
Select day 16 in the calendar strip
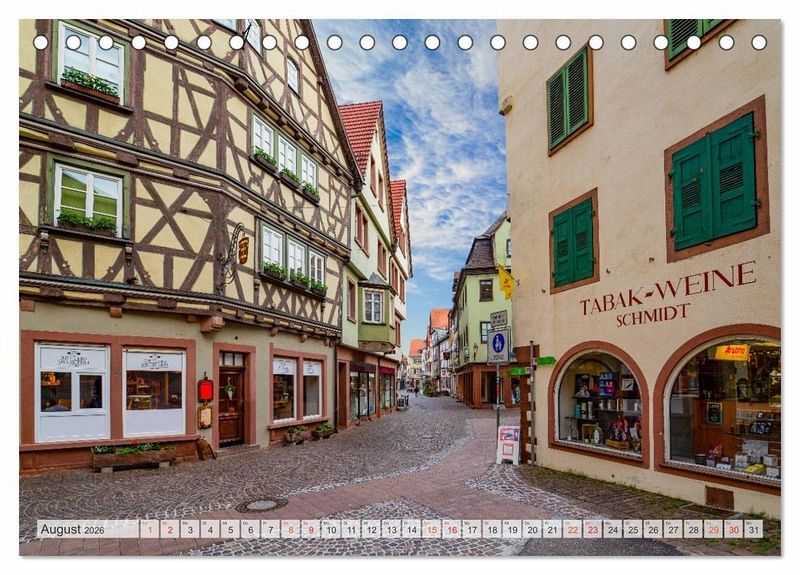(452, 529)
